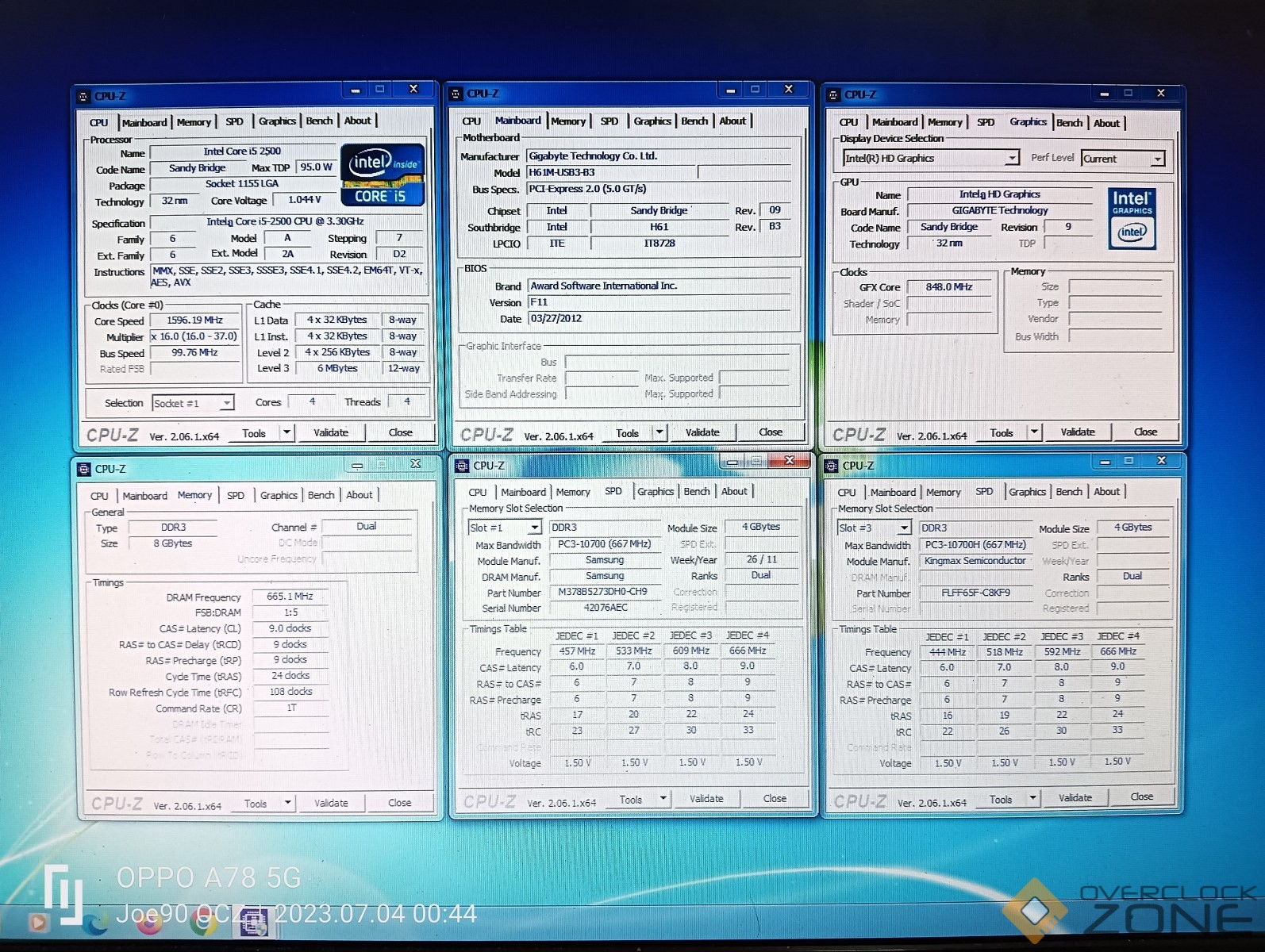Expand Tools arrow in the Slot #3 SPD window
Screen dimensions: 1265x952
point(1032,798)
